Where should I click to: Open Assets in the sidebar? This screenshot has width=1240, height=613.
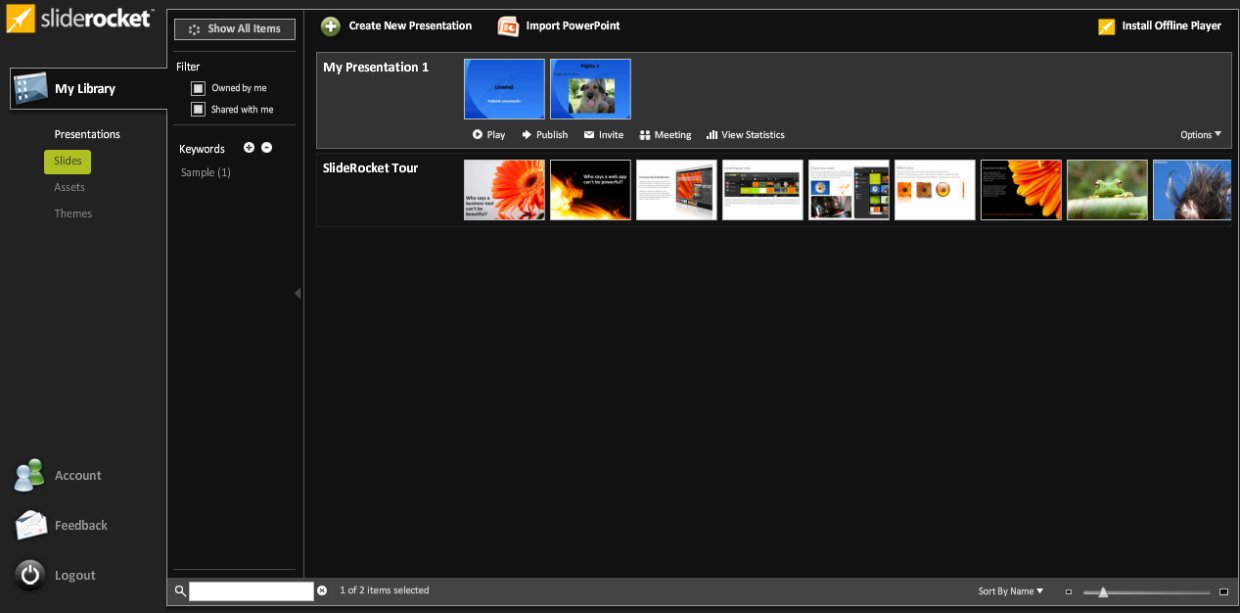(69, 187)
